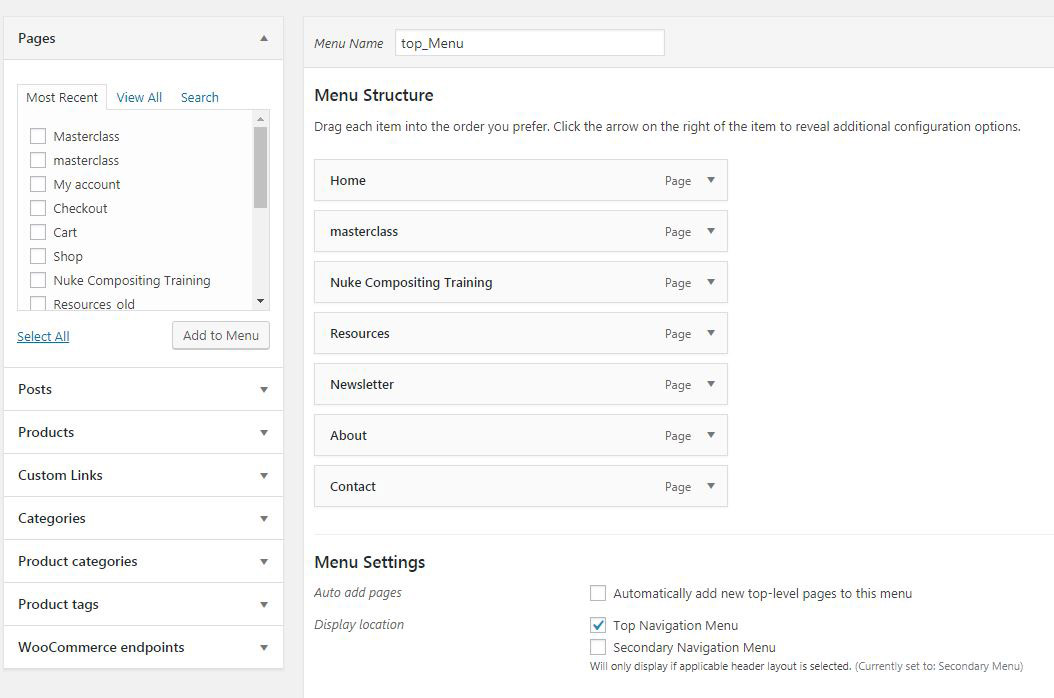Click the Menu Structure heading
1054x698 pixels.
(x=374, y=95)
